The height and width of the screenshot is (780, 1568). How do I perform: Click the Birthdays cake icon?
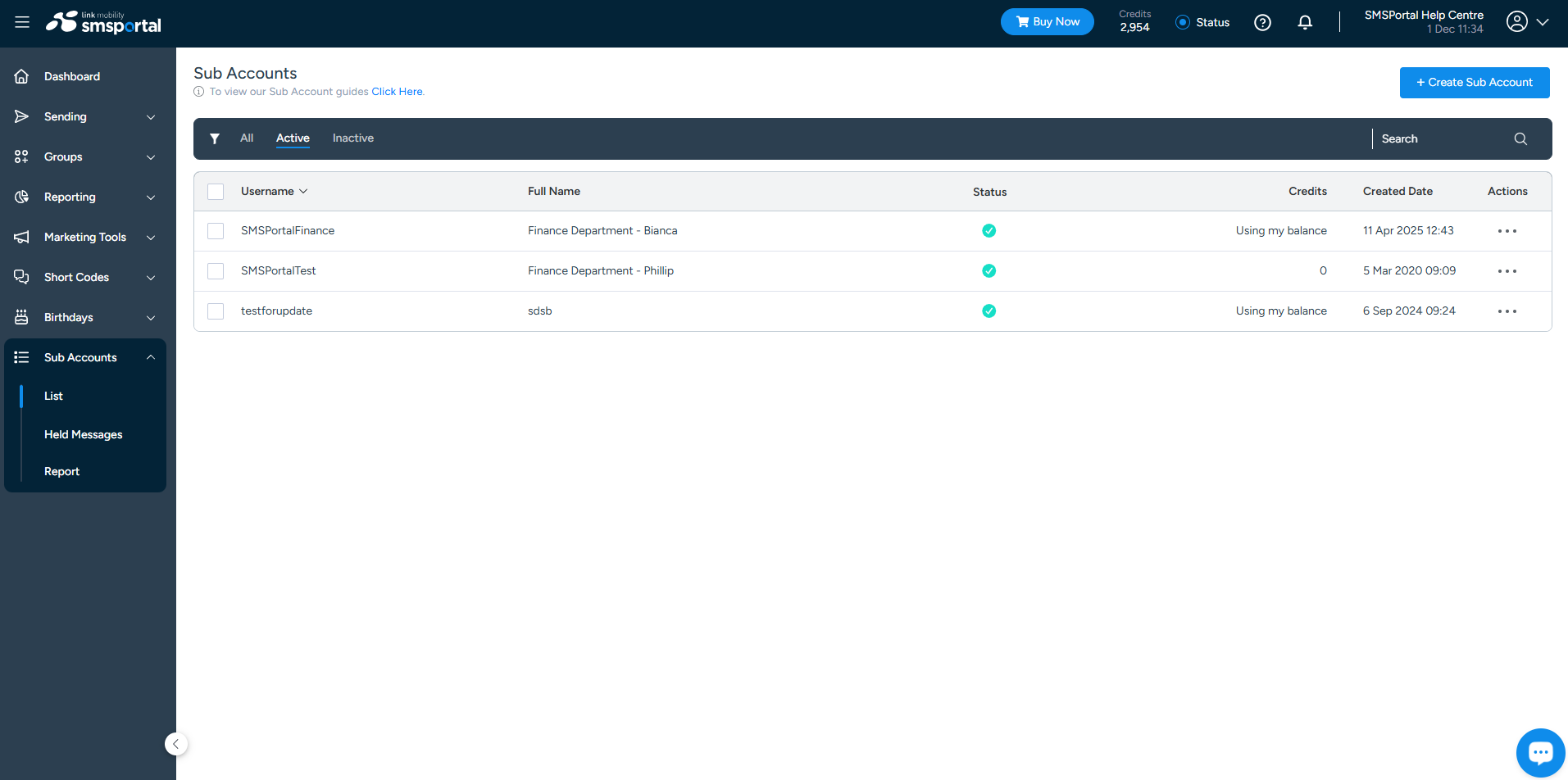pos(22,317)
